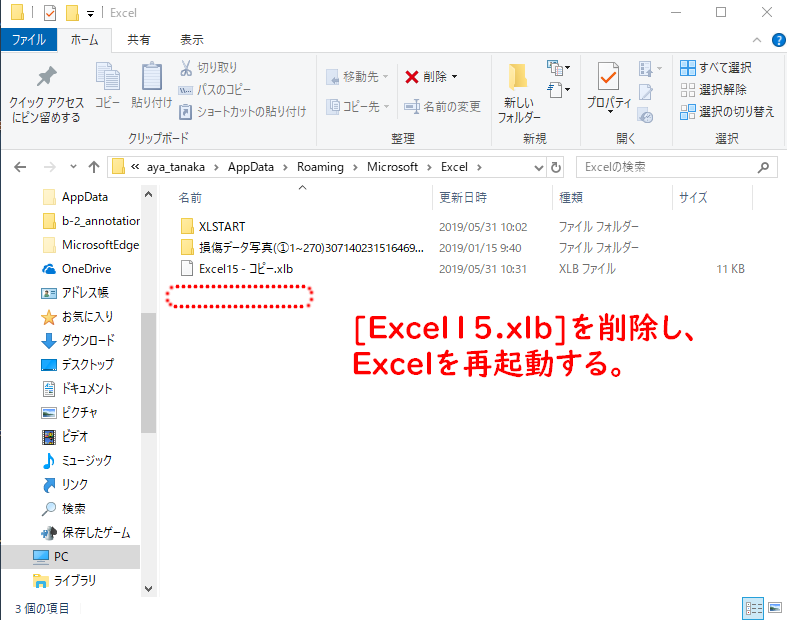The image size is (787, 620).
Task: Expand the Delete (削除) dropdown arrow
Action: pyautogui.click(x=455, y=77)
